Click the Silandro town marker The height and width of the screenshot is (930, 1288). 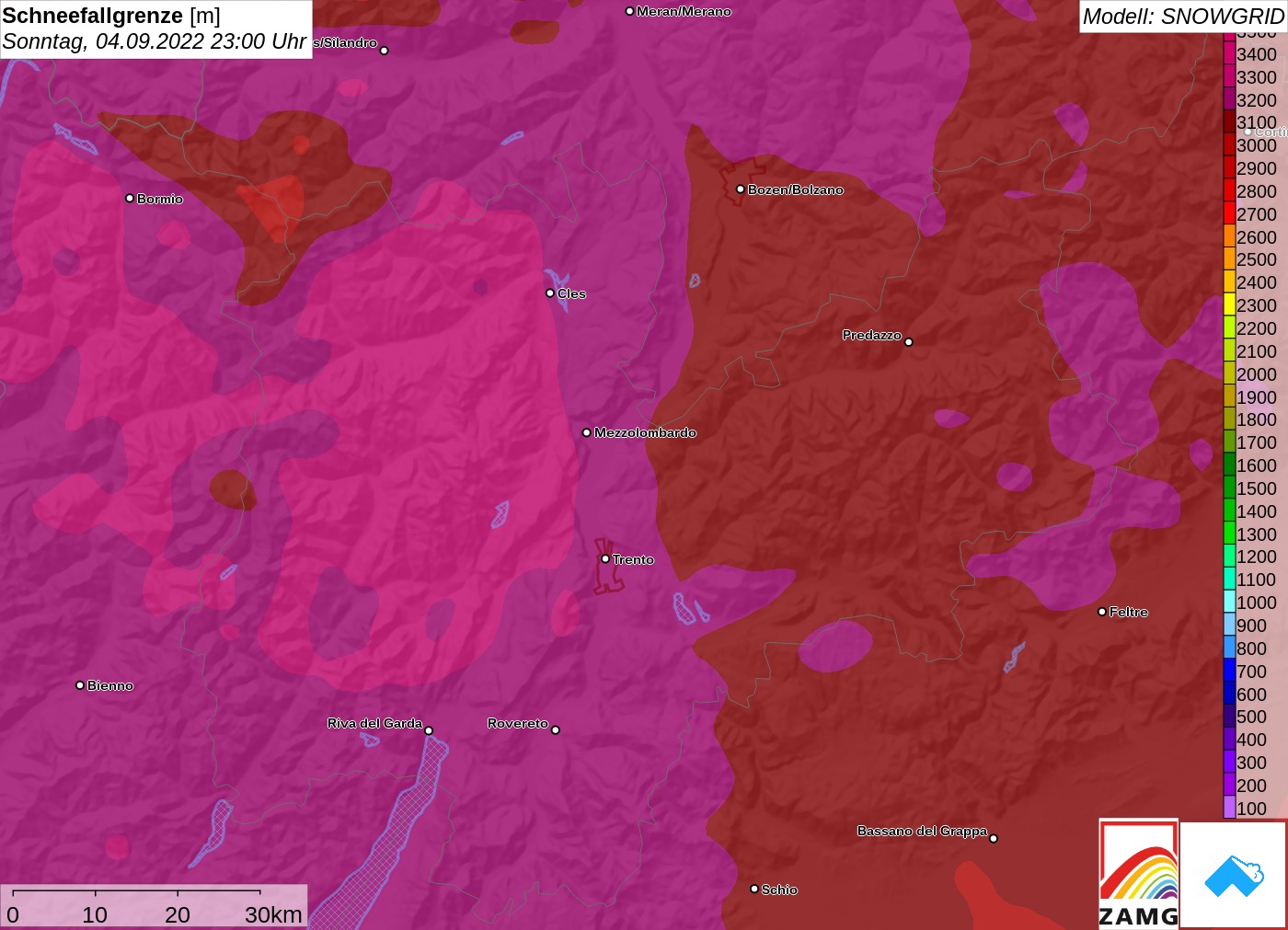pyautogui.click(x=385, y=51)
